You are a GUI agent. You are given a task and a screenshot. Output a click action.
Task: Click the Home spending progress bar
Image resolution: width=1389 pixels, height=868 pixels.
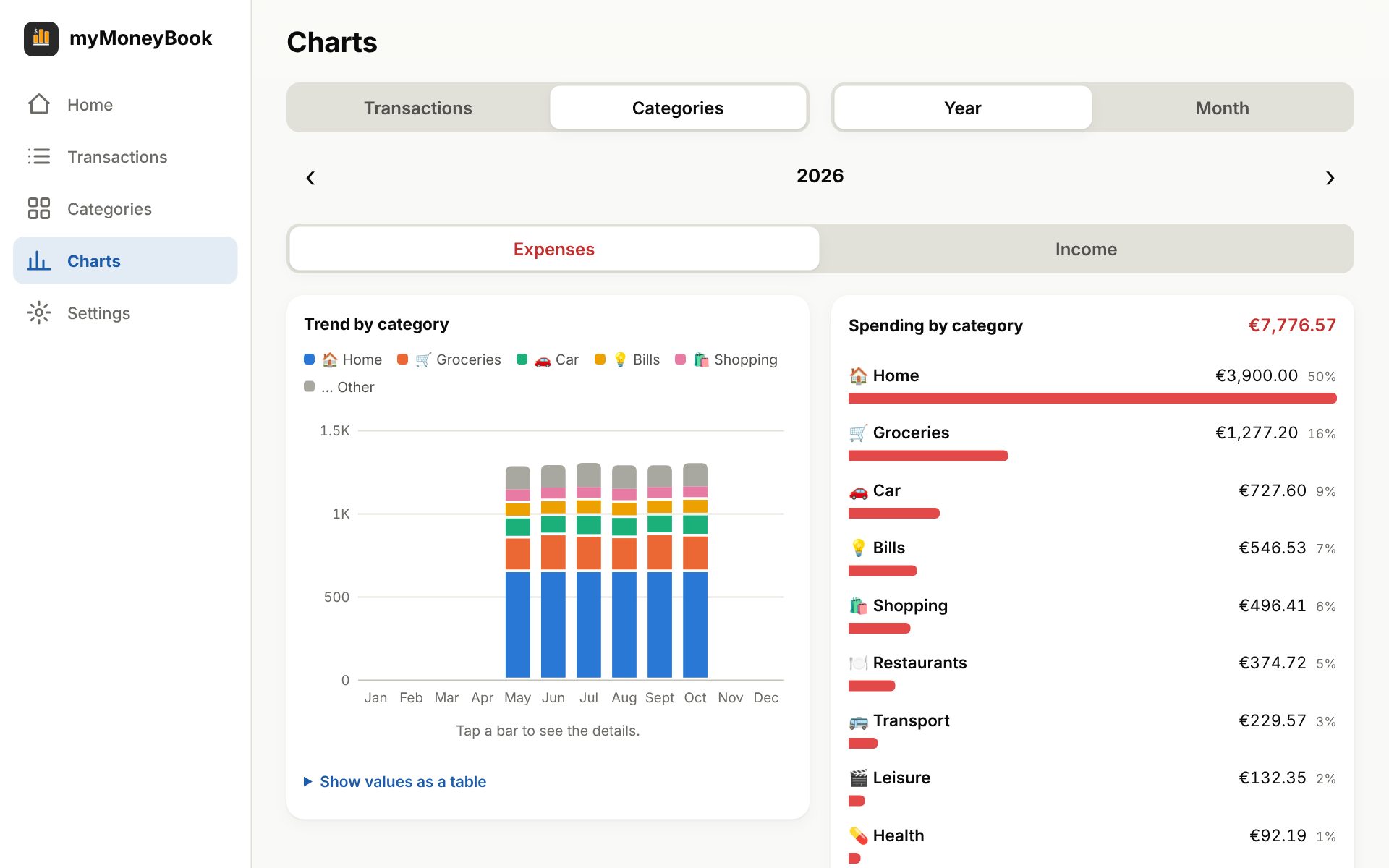1092,398
